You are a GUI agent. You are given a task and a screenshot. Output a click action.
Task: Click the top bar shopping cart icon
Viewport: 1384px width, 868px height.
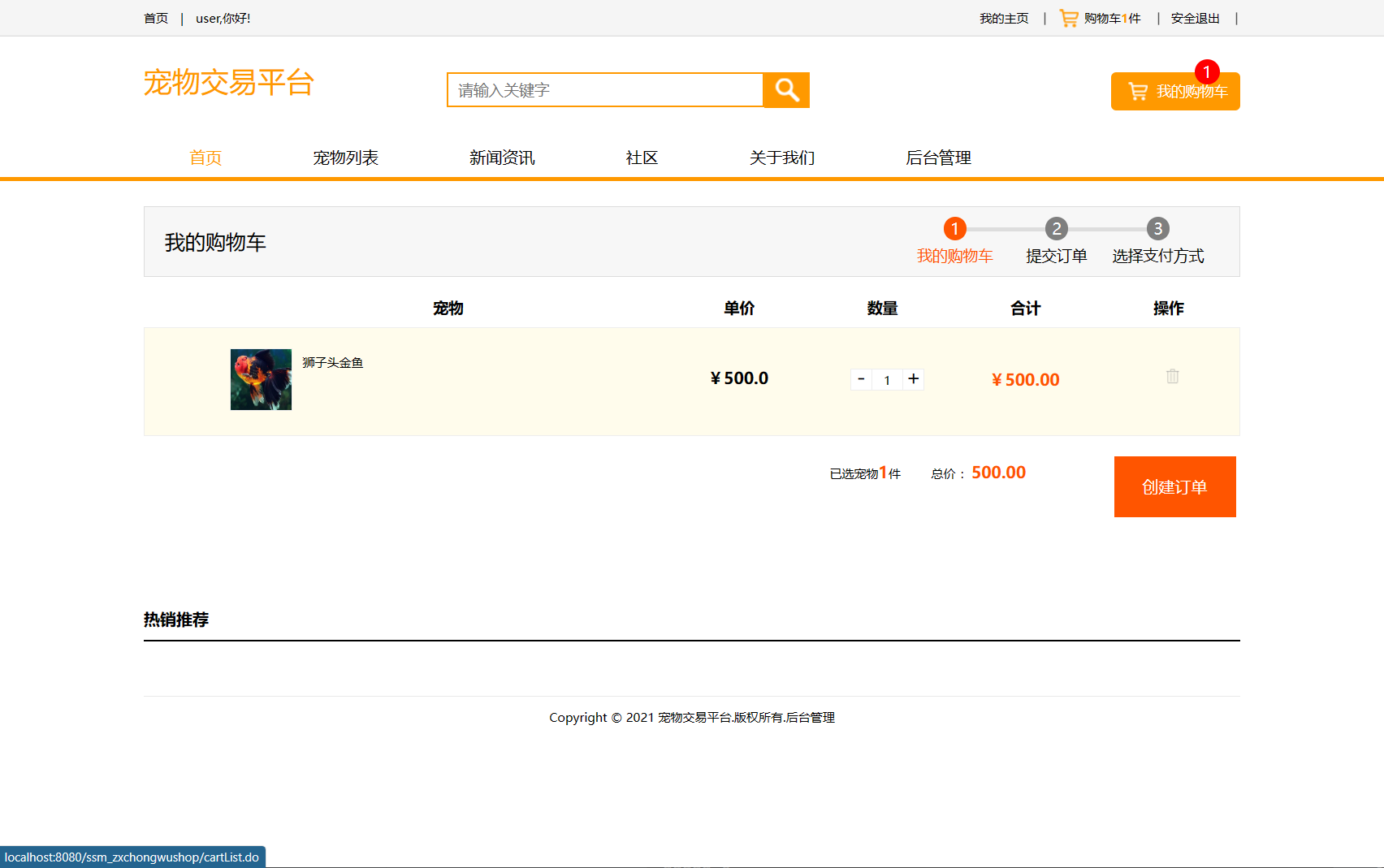click(x=1069, y=18)
